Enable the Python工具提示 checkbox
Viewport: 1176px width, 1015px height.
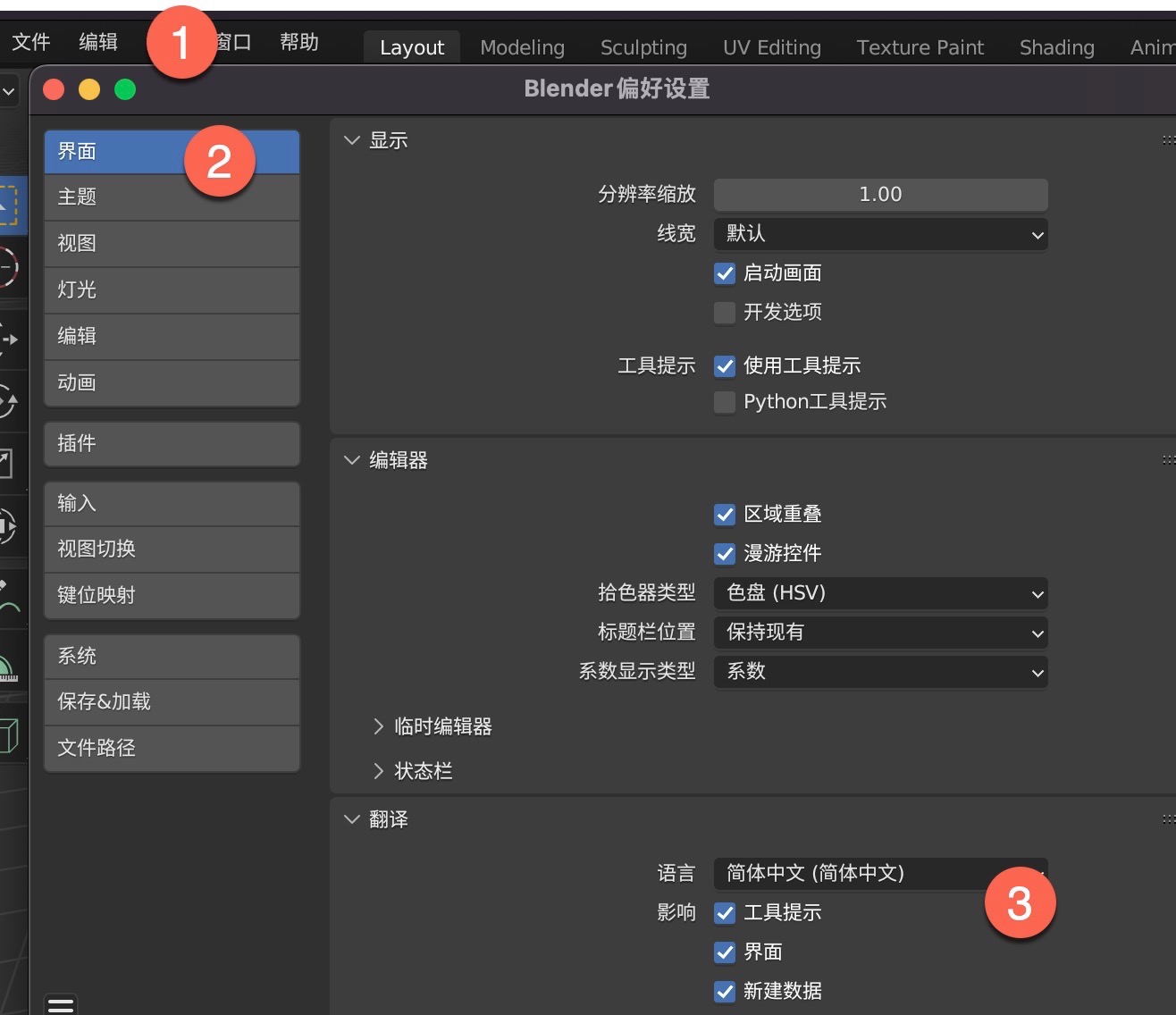725,402
